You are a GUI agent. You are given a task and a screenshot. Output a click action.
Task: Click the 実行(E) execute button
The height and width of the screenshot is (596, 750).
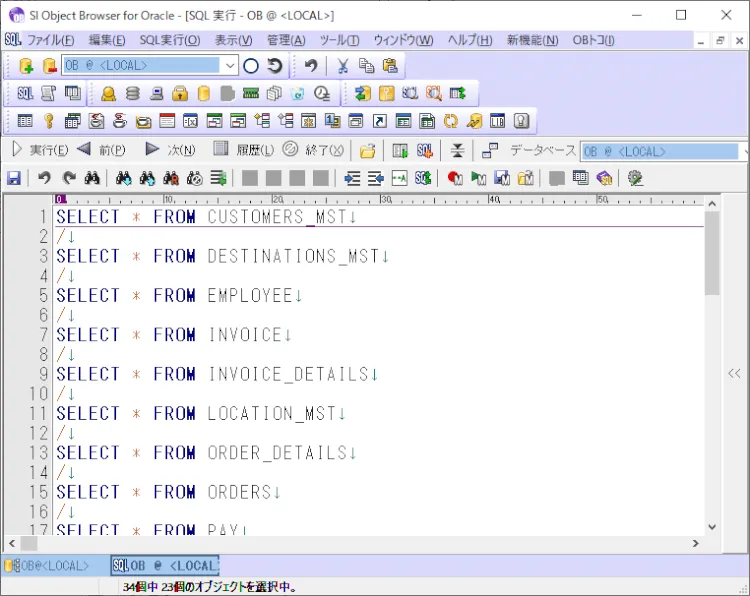(40, 150)
